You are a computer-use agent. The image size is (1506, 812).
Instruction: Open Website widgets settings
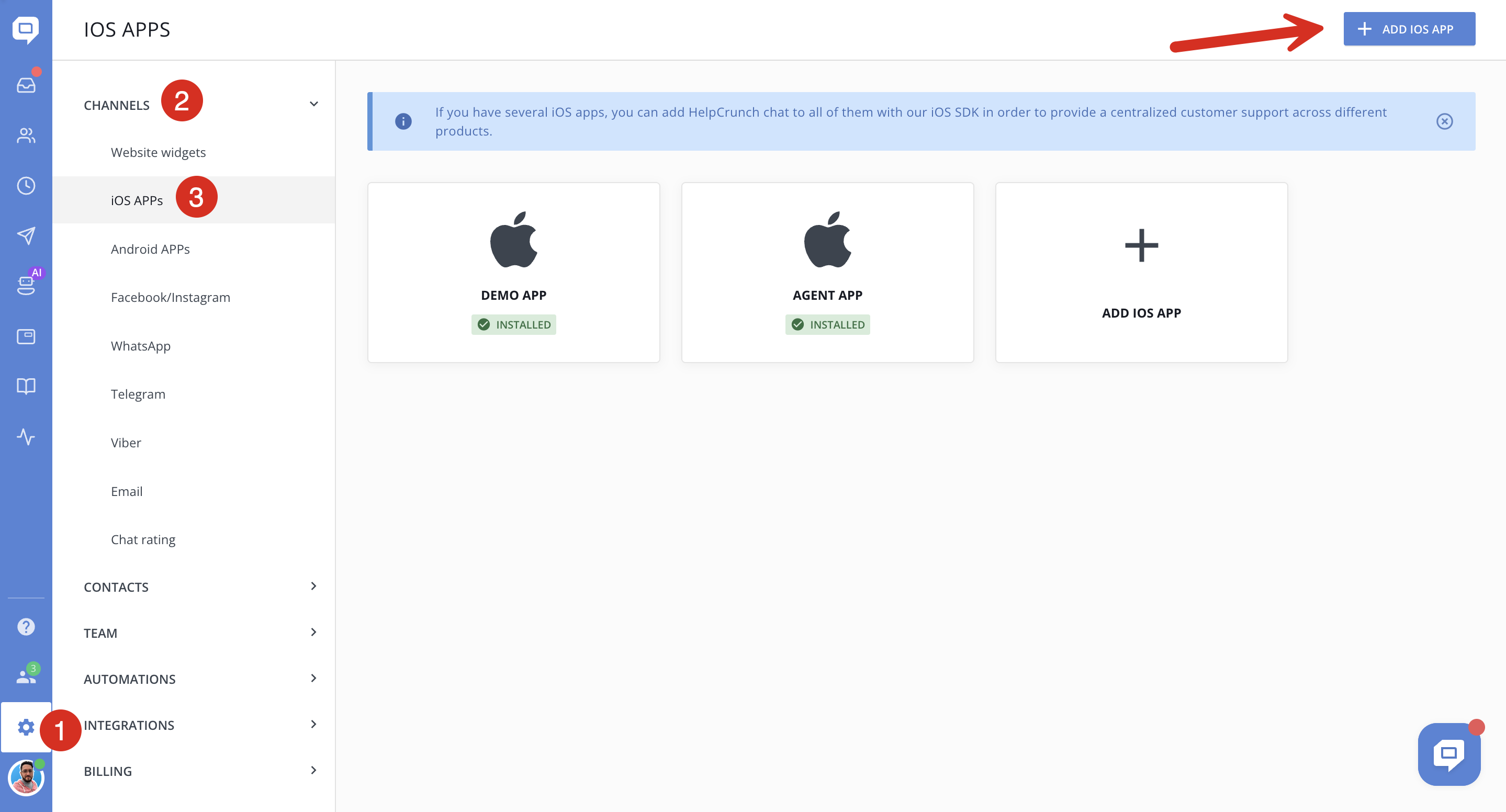(x=158, y=153)
